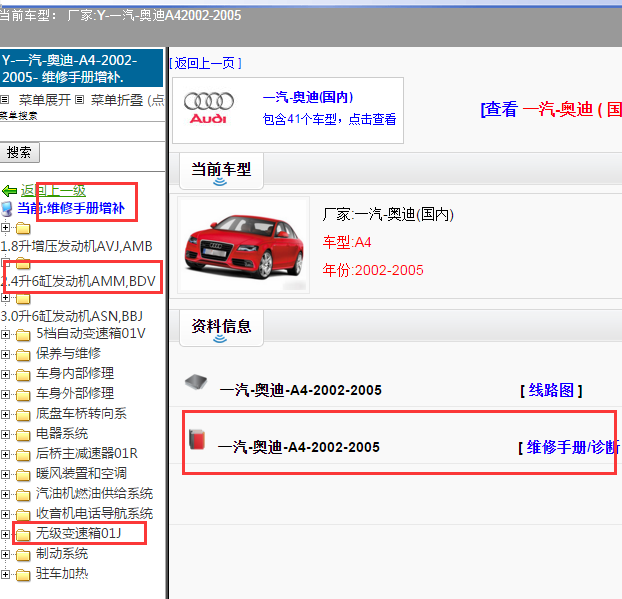
Task: Click the 查看 一汽-奥迪 link
Action: (x=551, y=109)
